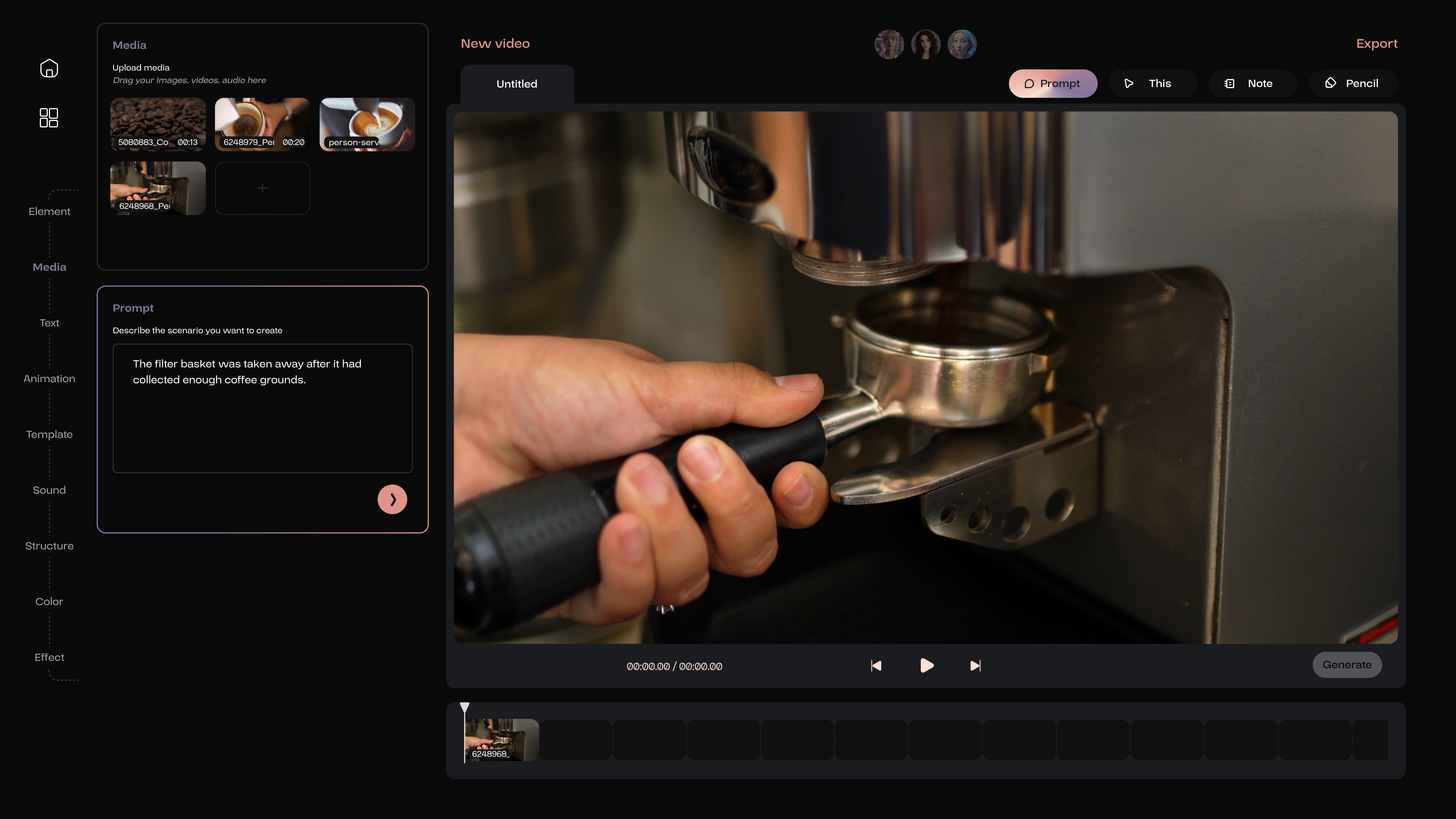Open the Untitled tab
1456x819 pixels.
coord(517,84)
